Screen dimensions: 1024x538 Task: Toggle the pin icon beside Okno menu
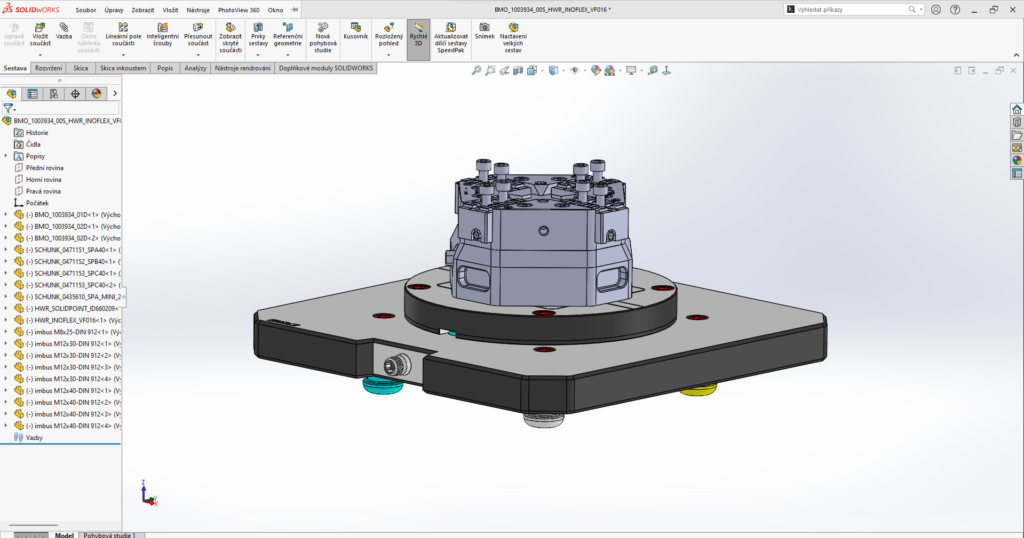tap(295, 10)
